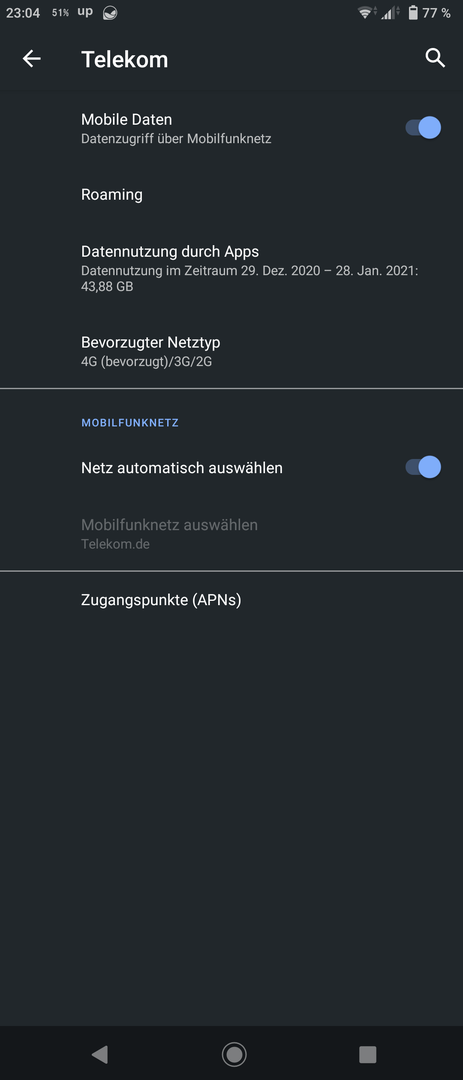Tap the Telekom page title

(x=125, y=59)
